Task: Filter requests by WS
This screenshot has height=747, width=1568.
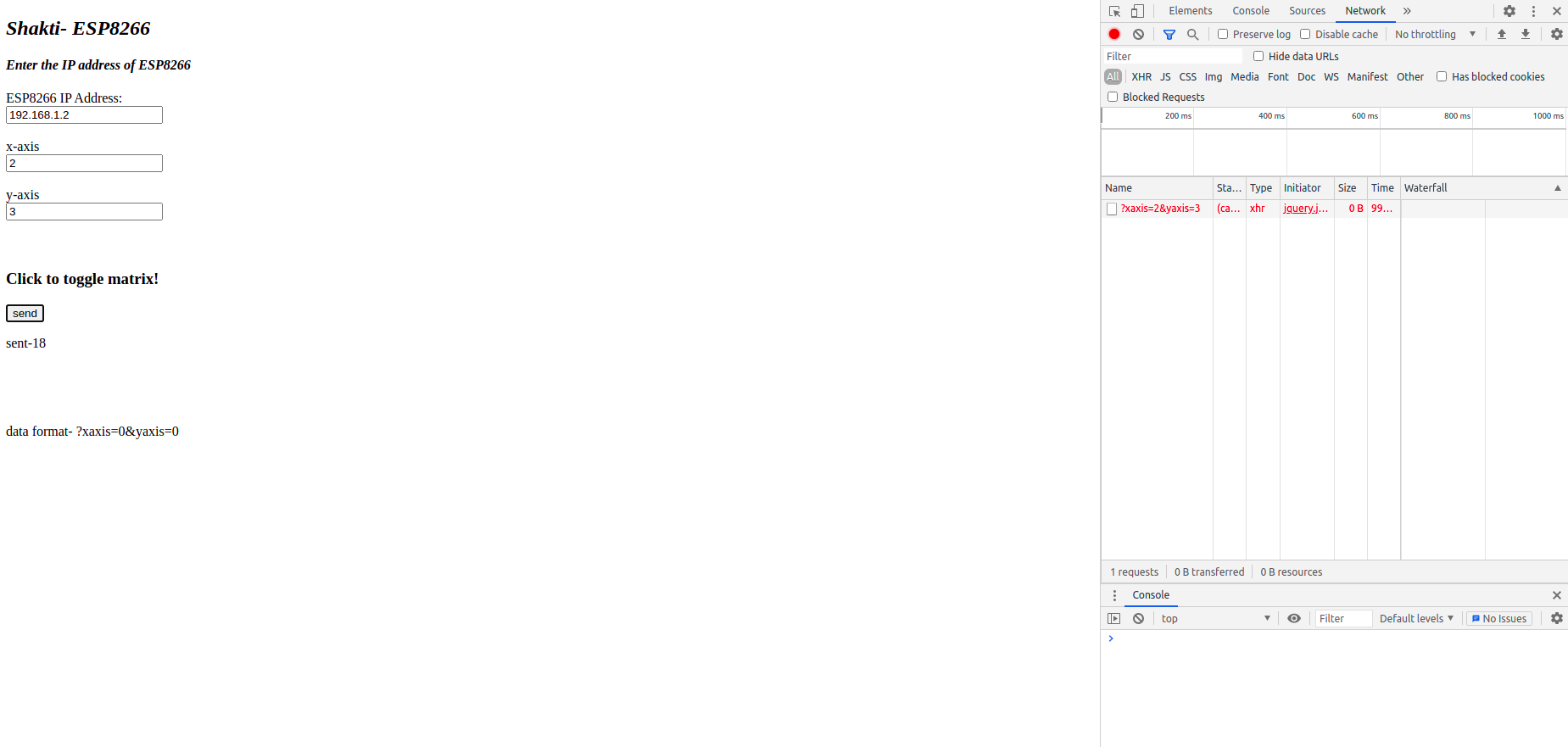Action: 1331,76
